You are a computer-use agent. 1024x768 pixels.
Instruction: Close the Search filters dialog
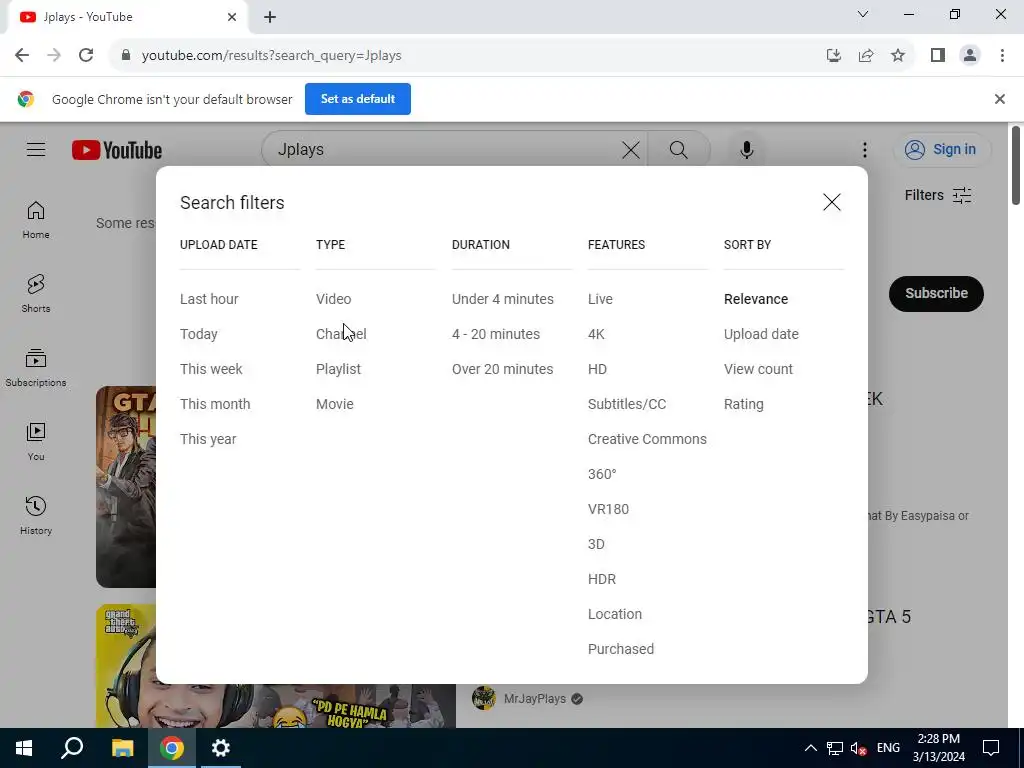(x=831, y=202)
